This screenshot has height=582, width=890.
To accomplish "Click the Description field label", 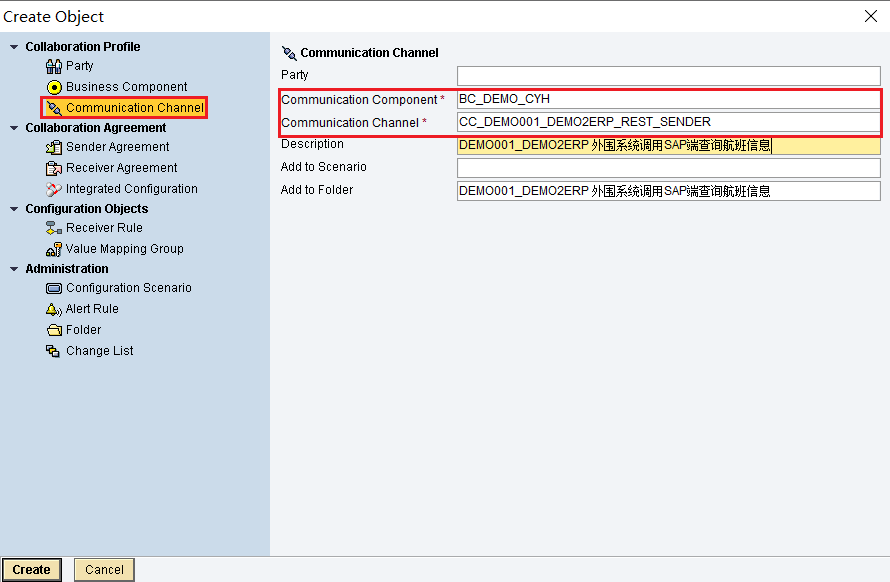I will 312,144.
